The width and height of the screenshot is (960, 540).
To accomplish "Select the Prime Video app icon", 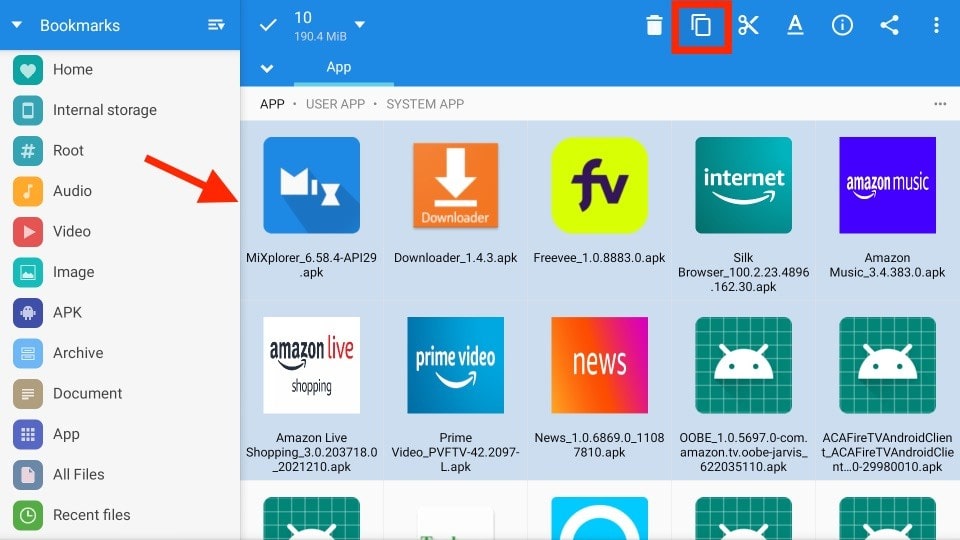I will tap(456, 365).
